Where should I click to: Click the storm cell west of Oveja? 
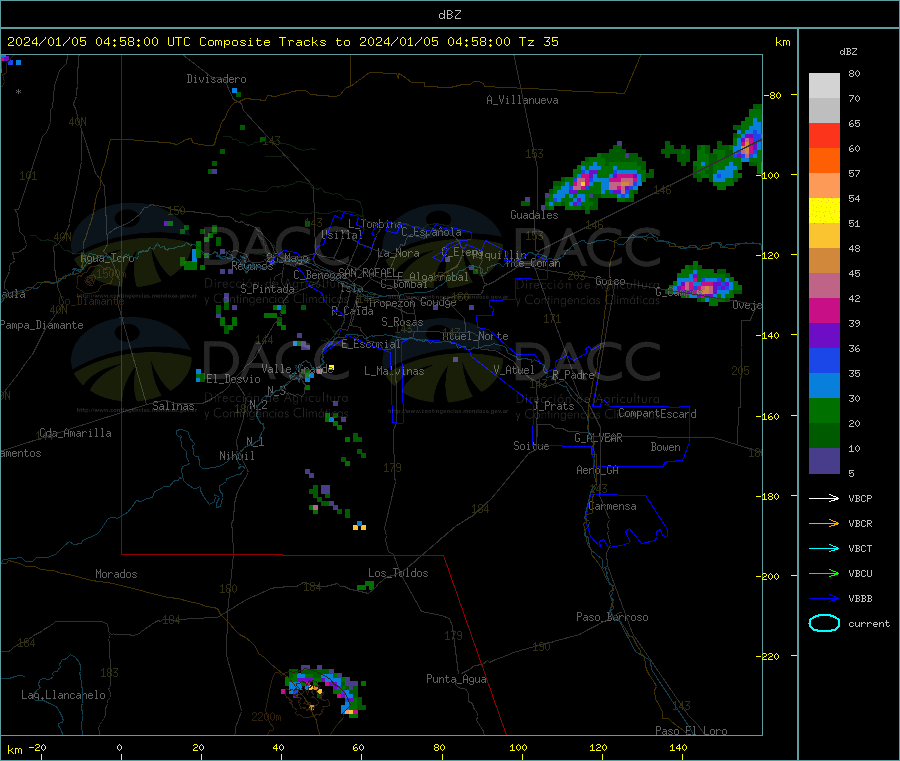[704, 284]
